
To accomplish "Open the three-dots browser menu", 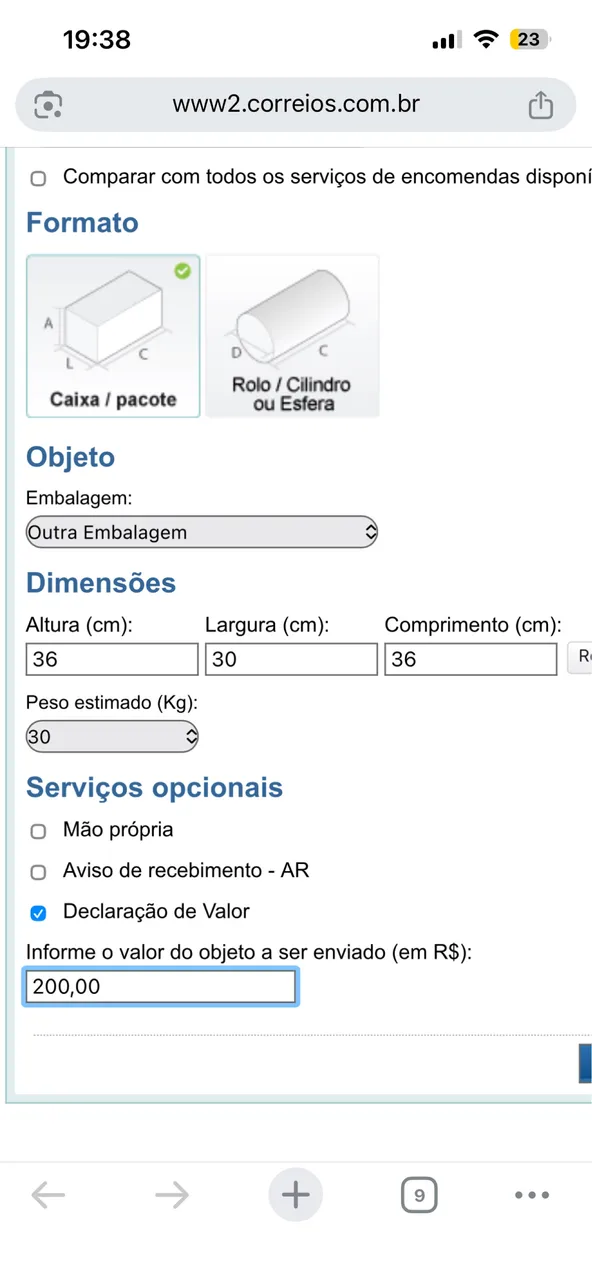I will pyautogui.click(x=532, y=1194).
